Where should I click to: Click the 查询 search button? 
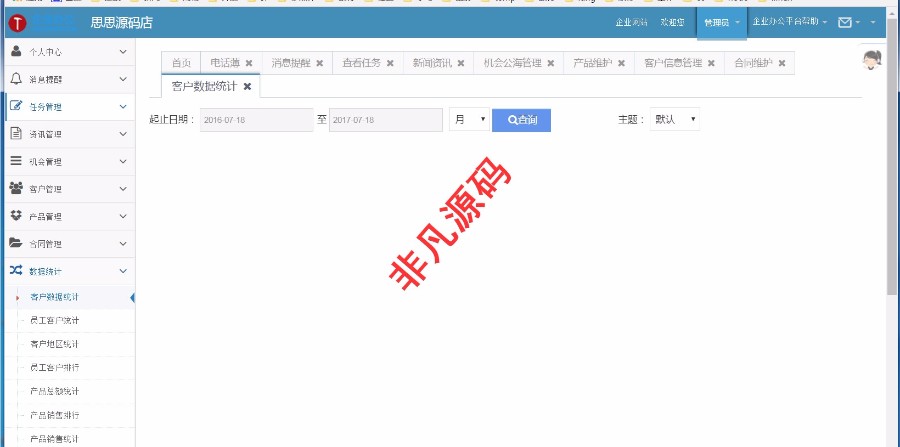coord(521,120)
